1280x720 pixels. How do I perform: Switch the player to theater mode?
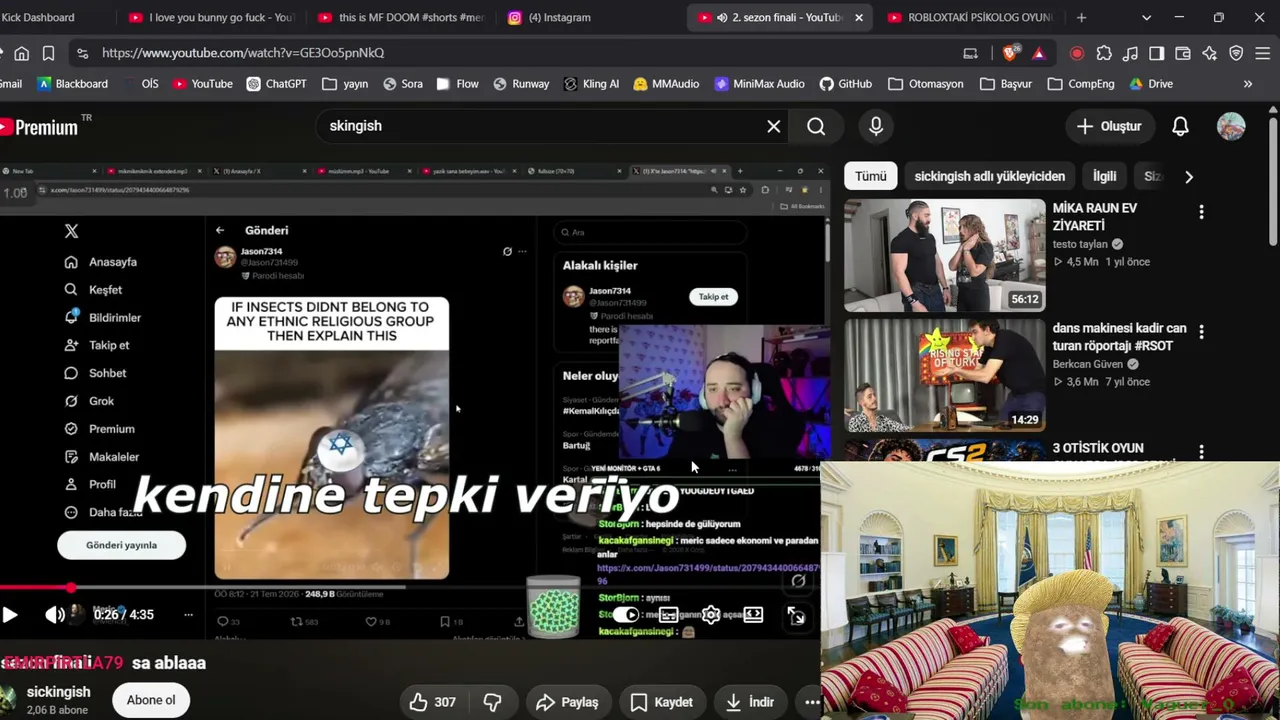point(753,615)
